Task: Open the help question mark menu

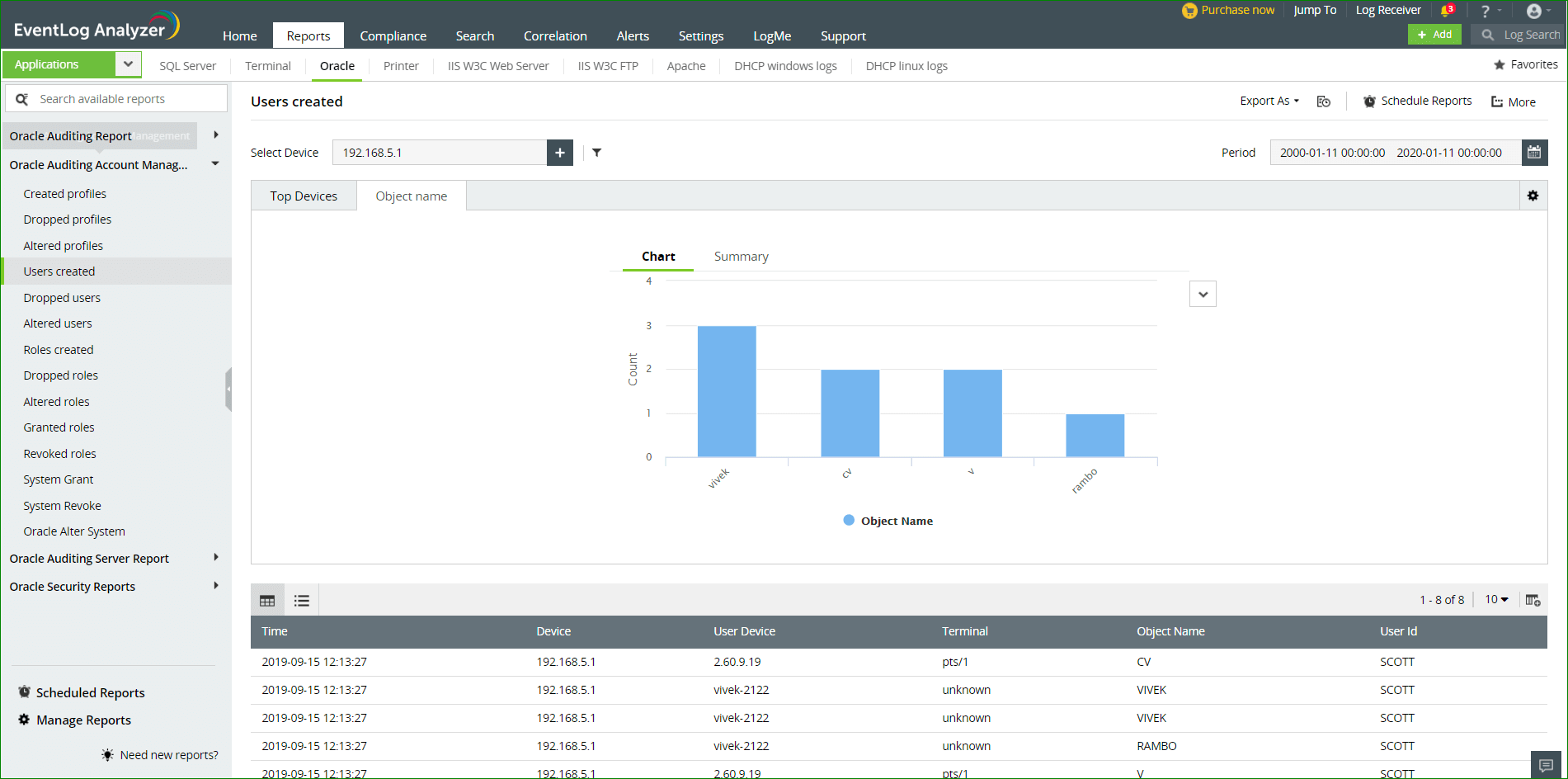Action: (x=1485, y=11)
